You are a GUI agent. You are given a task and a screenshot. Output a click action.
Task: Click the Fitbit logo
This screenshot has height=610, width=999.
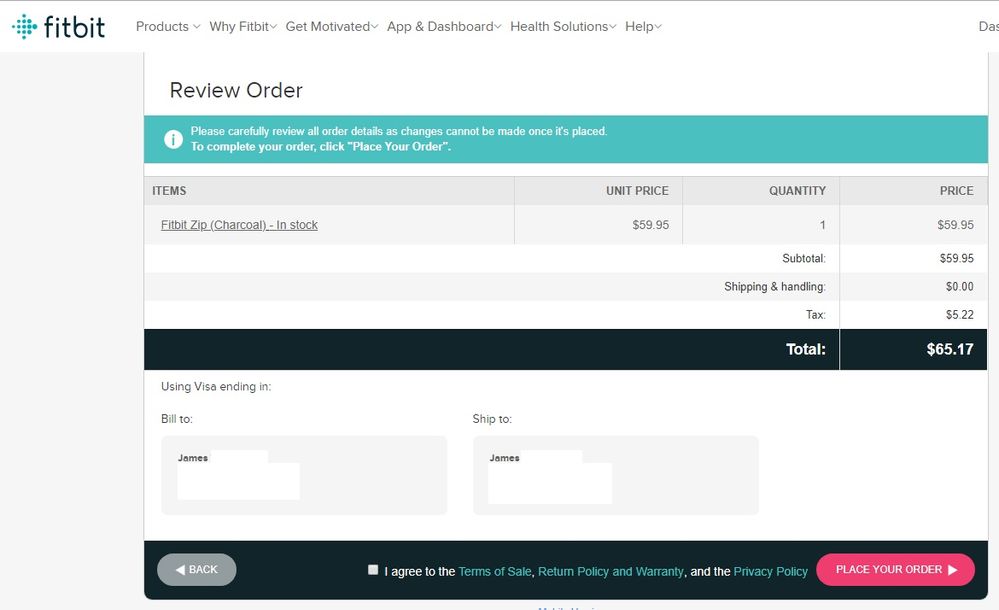coord(58,27)
